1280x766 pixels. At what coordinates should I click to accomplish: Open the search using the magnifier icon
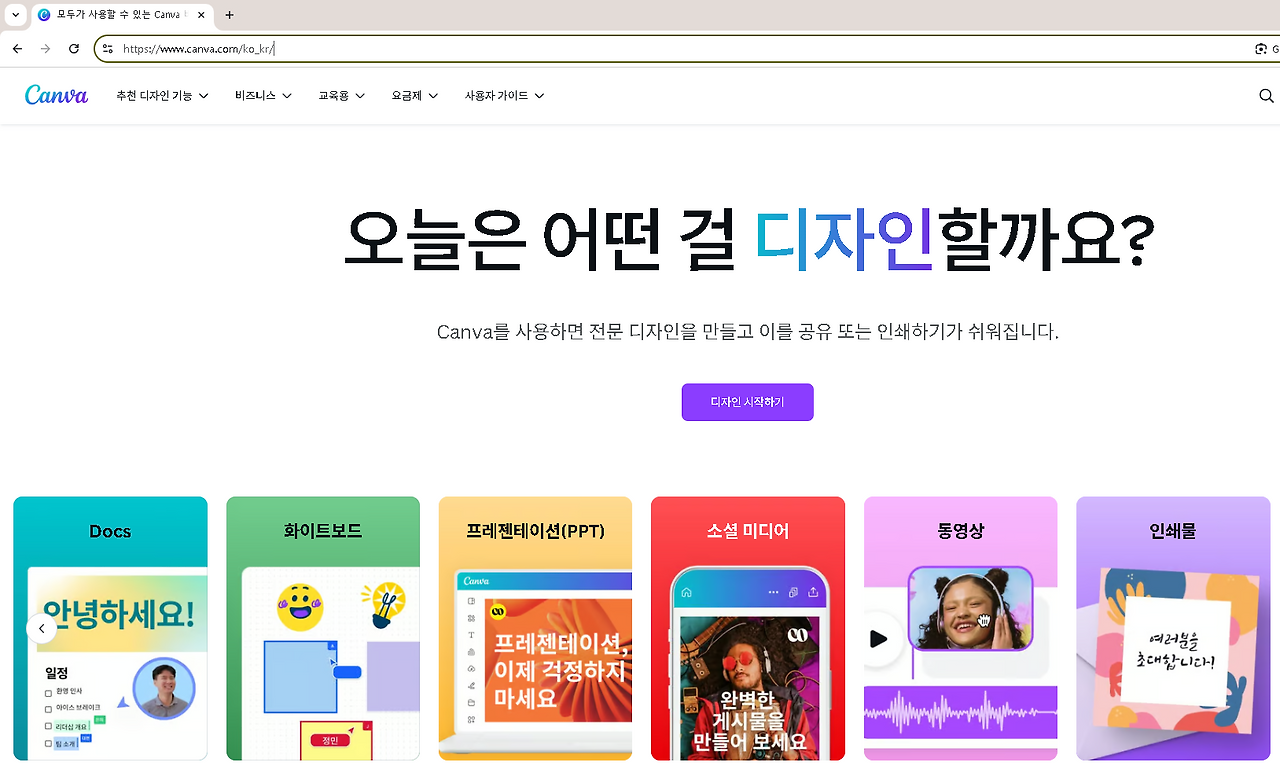[x=1266, y=95]
